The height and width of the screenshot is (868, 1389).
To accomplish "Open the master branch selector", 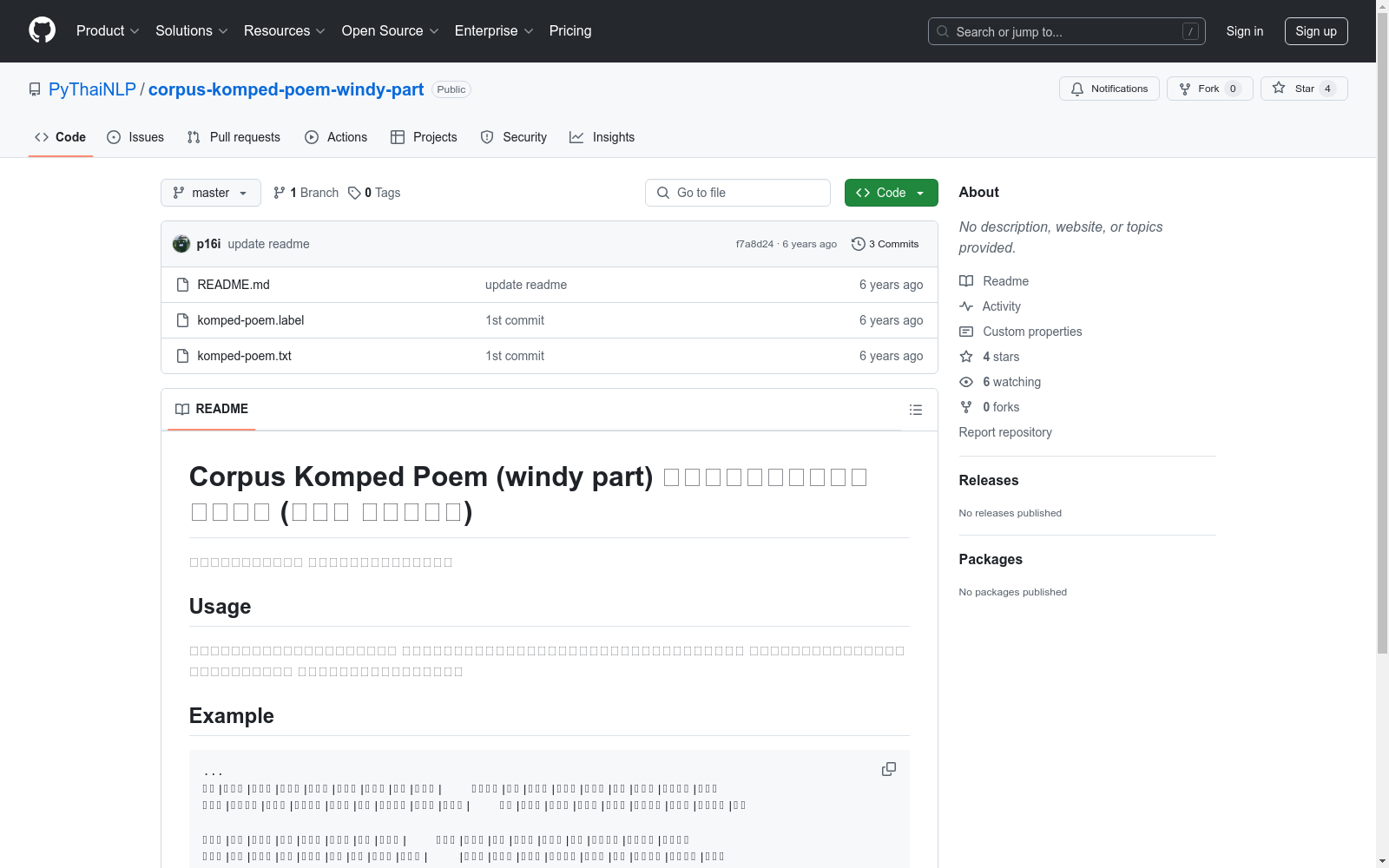I will pyautogui.click(x=211, y=193).
